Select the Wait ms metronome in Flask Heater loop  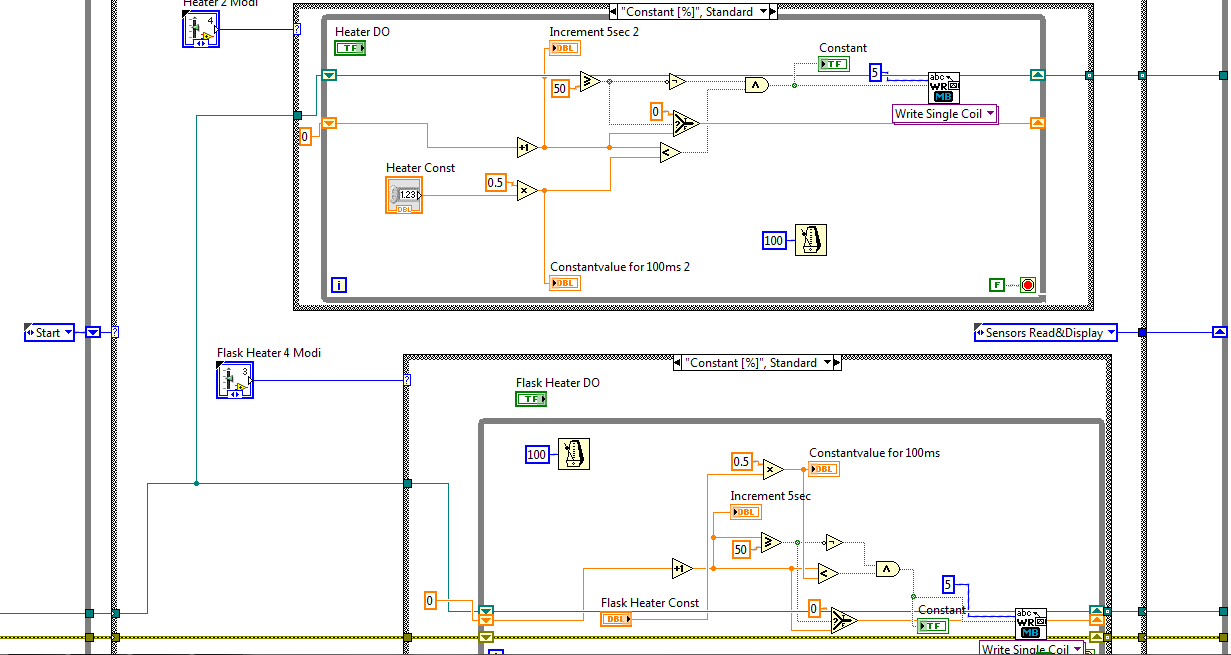pos(574,454)
